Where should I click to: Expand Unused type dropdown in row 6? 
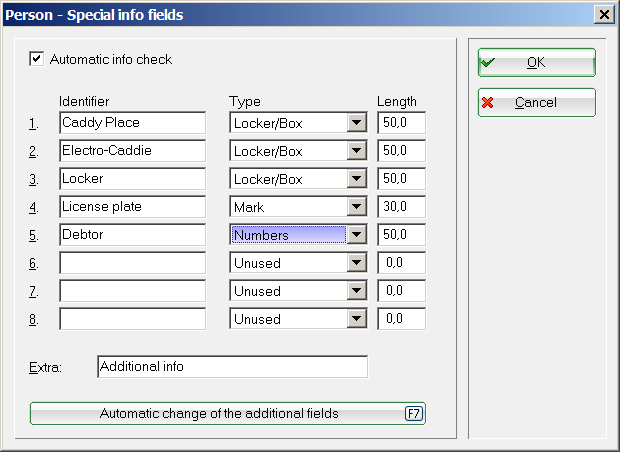(x=355, y=263)
